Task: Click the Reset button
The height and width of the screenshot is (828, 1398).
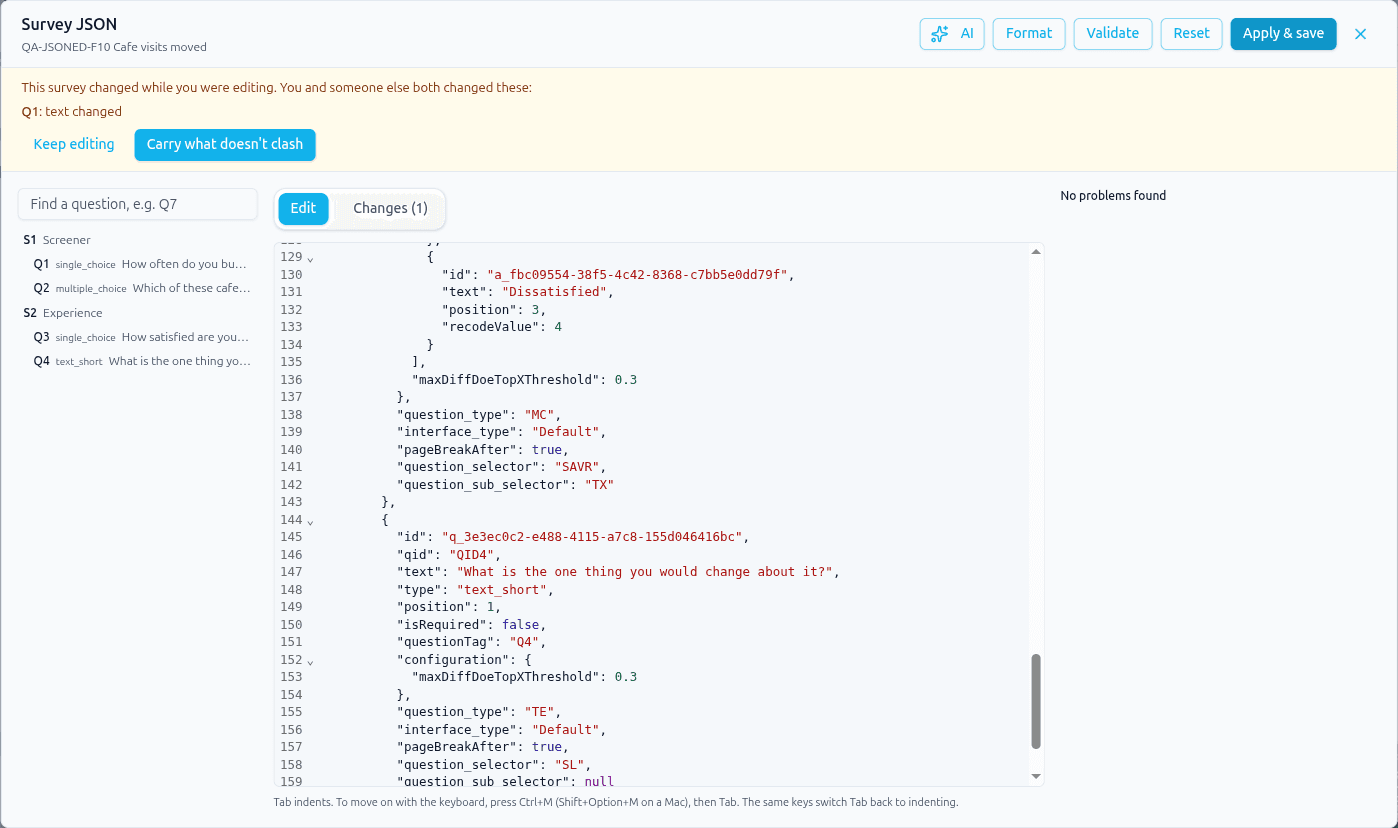Action: pos(1191,34)
